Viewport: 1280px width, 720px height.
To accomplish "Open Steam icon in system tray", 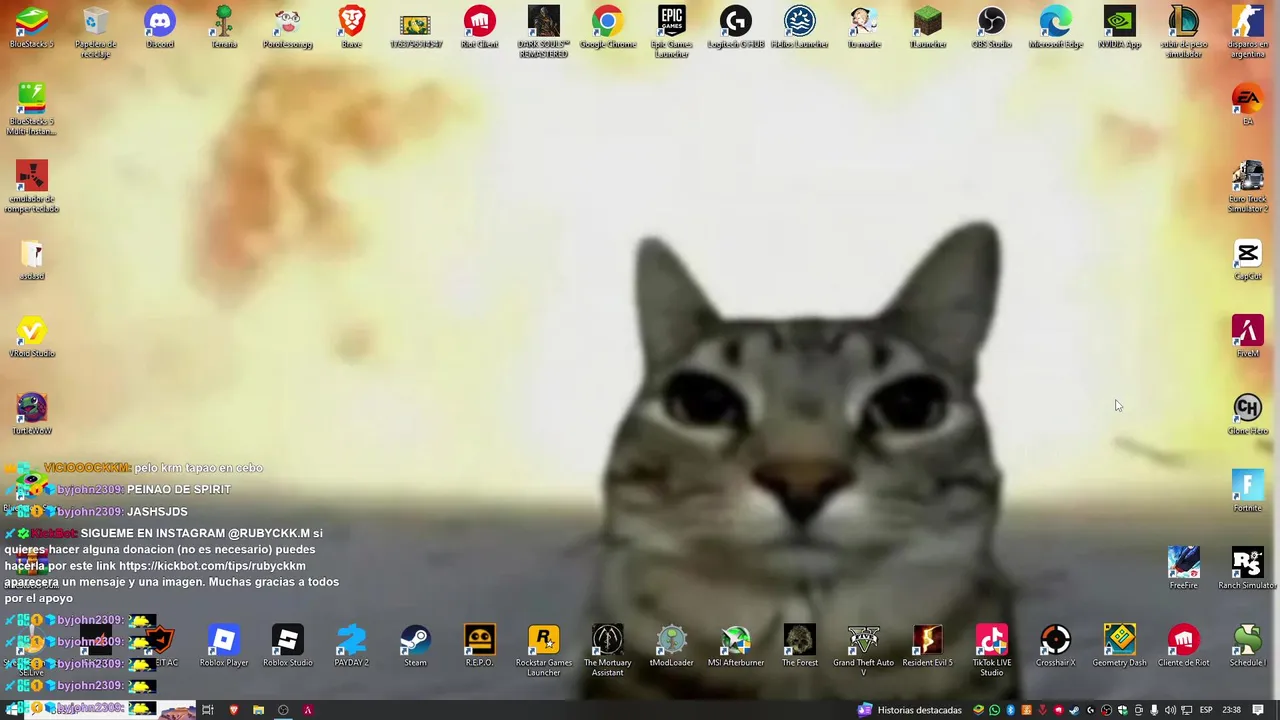I will tap(1074, 710).
